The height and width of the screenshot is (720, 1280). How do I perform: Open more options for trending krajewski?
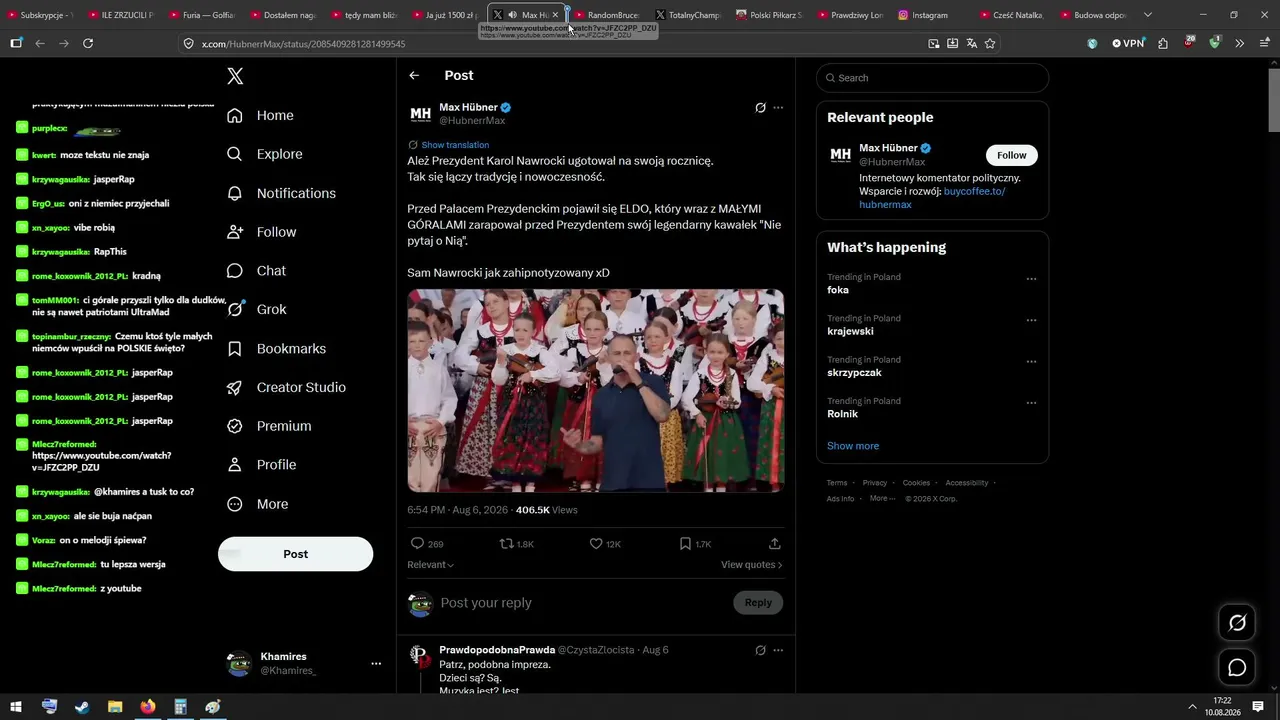click(1031, 320)
